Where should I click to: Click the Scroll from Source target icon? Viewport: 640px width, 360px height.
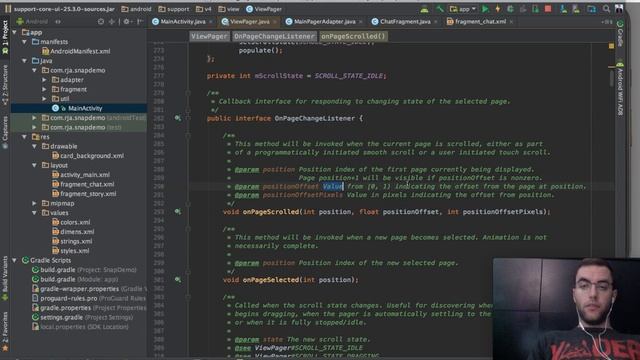pyautogui.click(x=101, y=21)
